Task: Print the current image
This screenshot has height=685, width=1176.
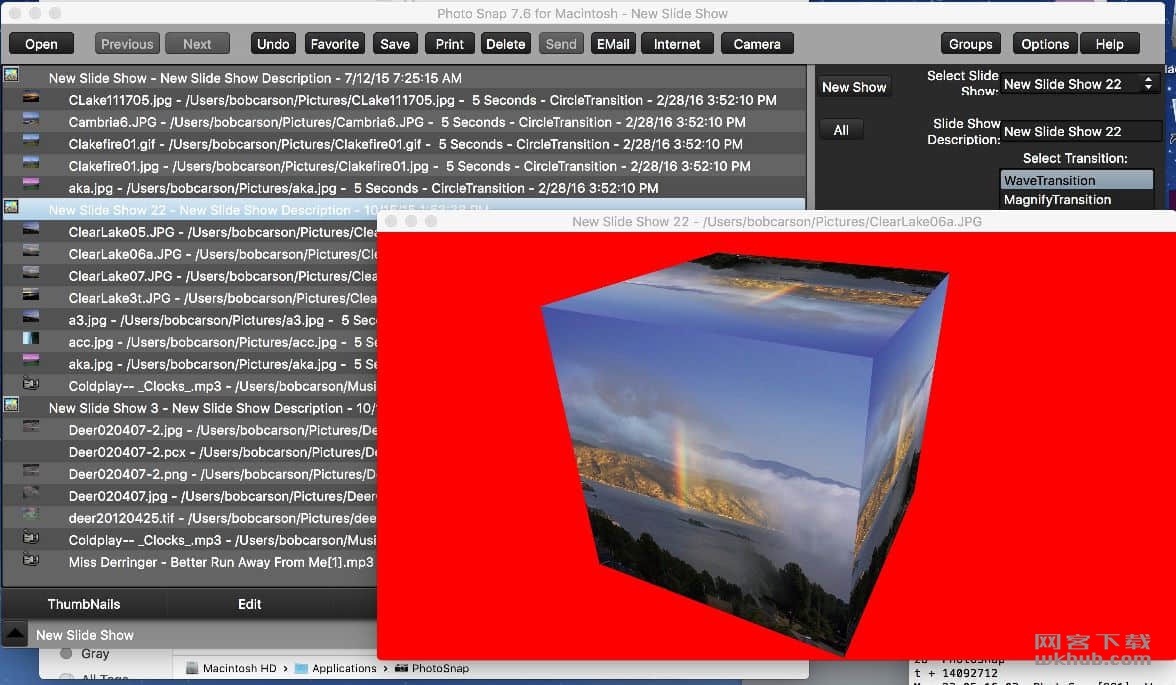Action: click(449, 44)
